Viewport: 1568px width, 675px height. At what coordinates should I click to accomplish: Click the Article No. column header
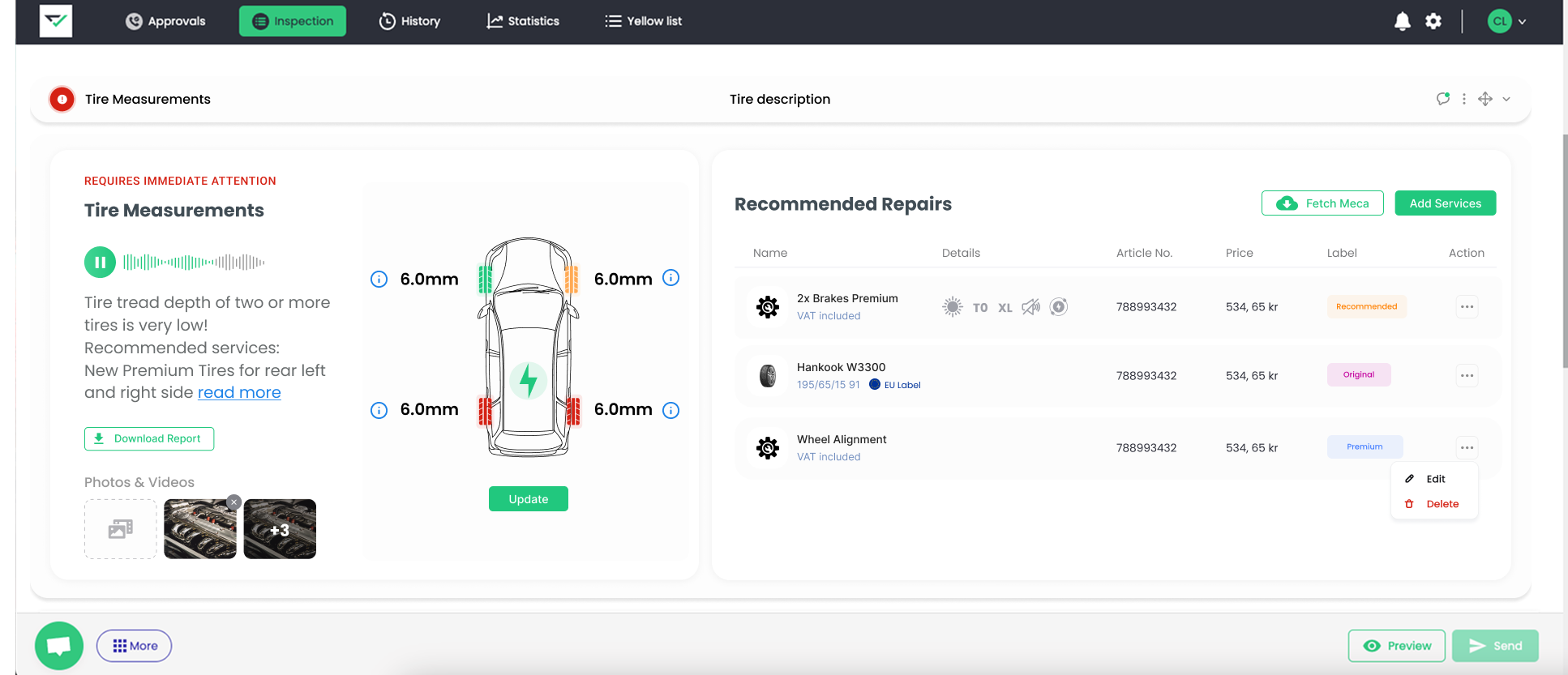point(1144,253)
